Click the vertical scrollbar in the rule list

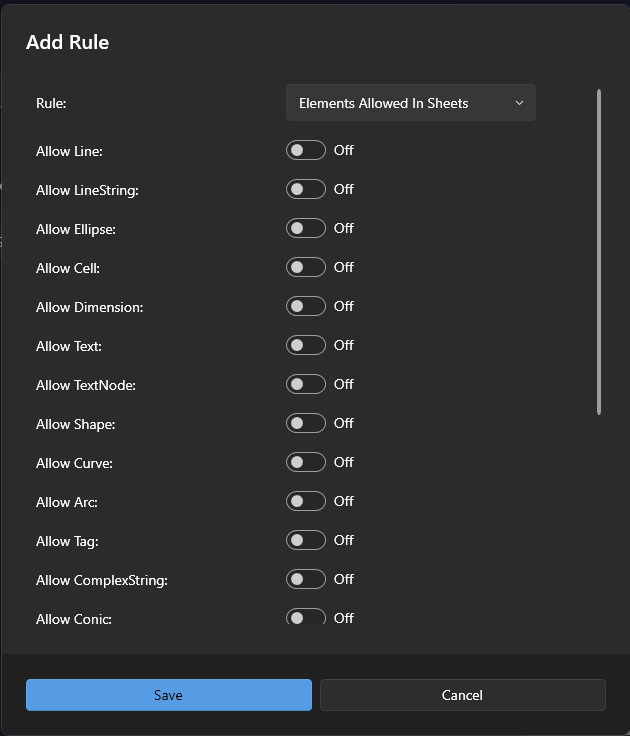[x=599, y=250]
